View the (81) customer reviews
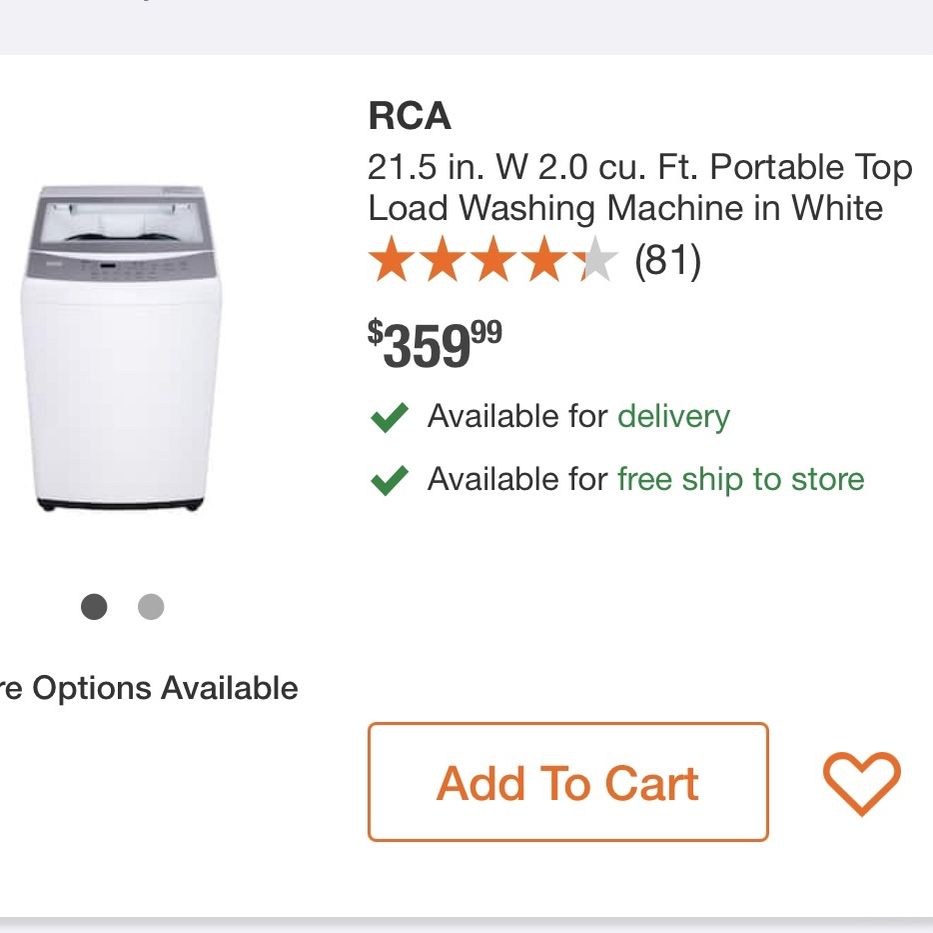 point(668,260)
